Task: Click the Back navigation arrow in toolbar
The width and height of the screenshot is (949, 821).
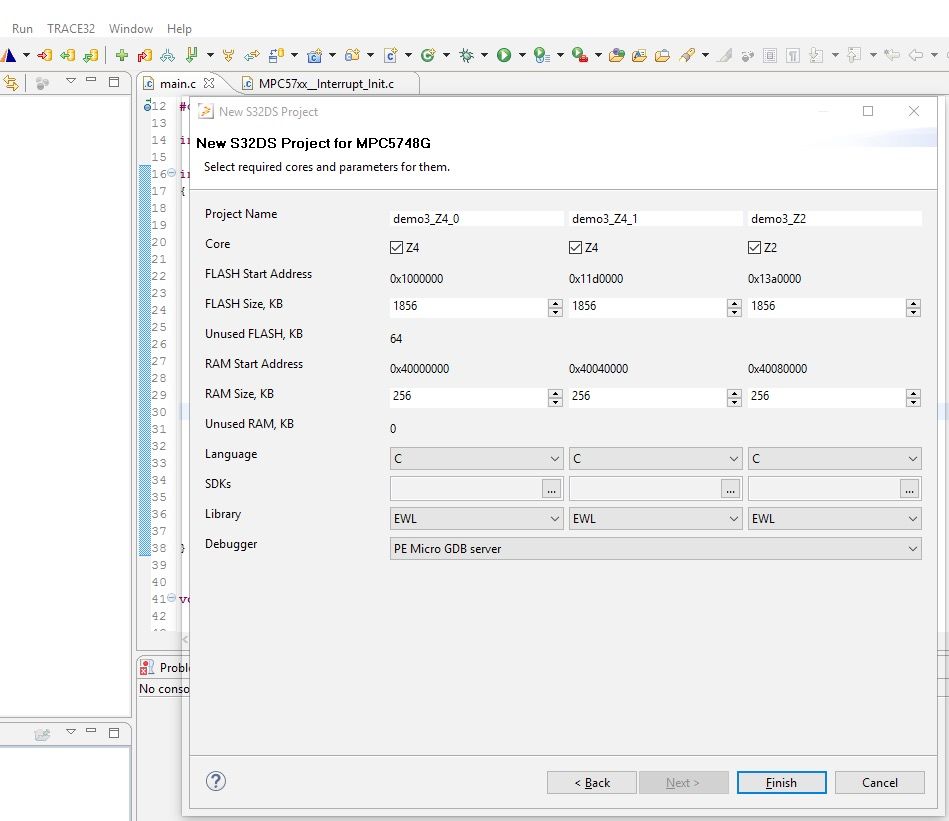Action: 916,56
